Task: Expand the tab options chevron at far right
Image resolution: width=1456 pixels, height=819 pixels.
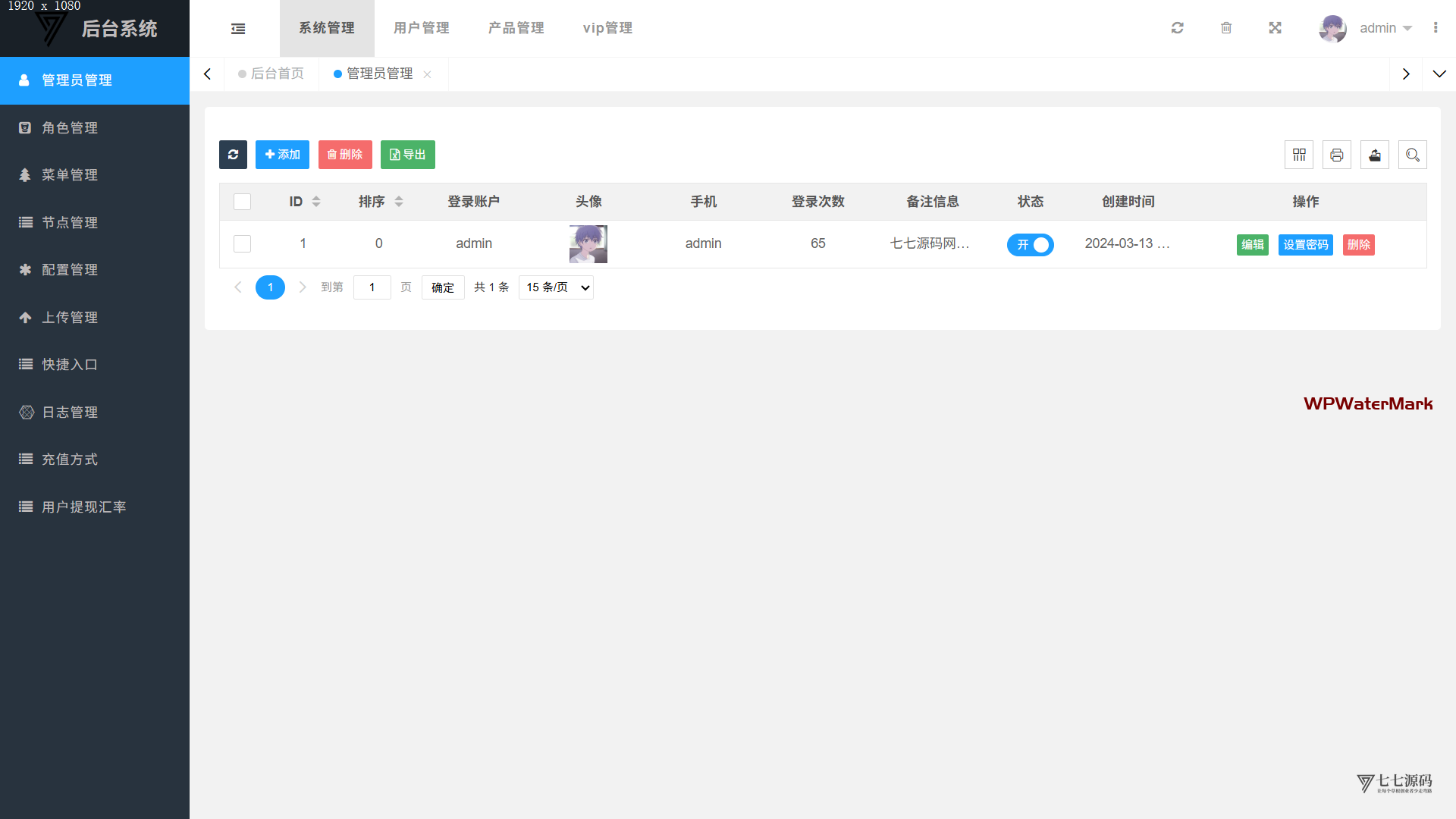Action: (1439, 74)
